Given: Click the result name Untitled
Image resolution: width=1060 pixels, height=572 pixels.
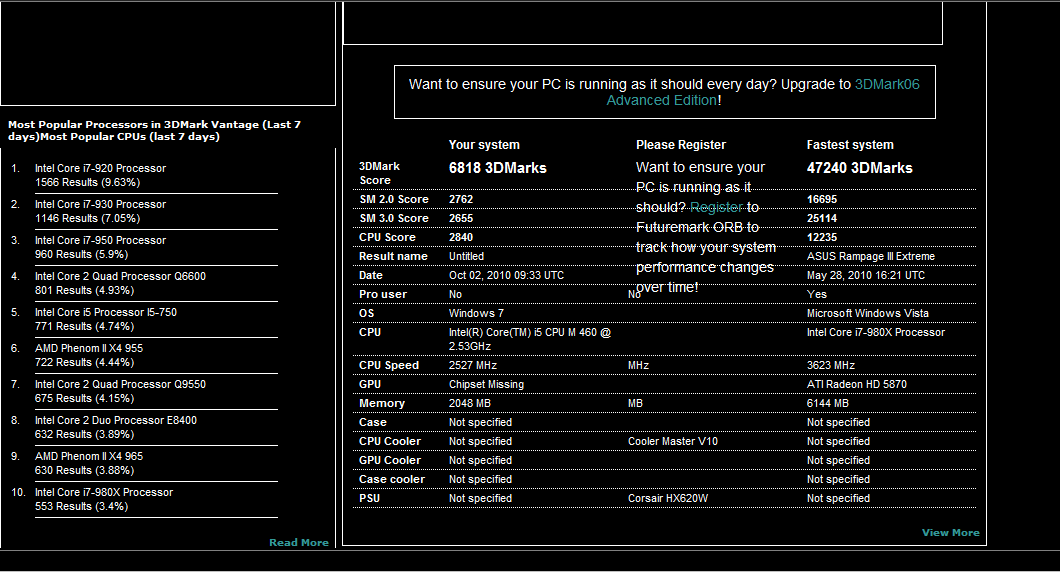Looking at the screenshot, I should (466, 256).
